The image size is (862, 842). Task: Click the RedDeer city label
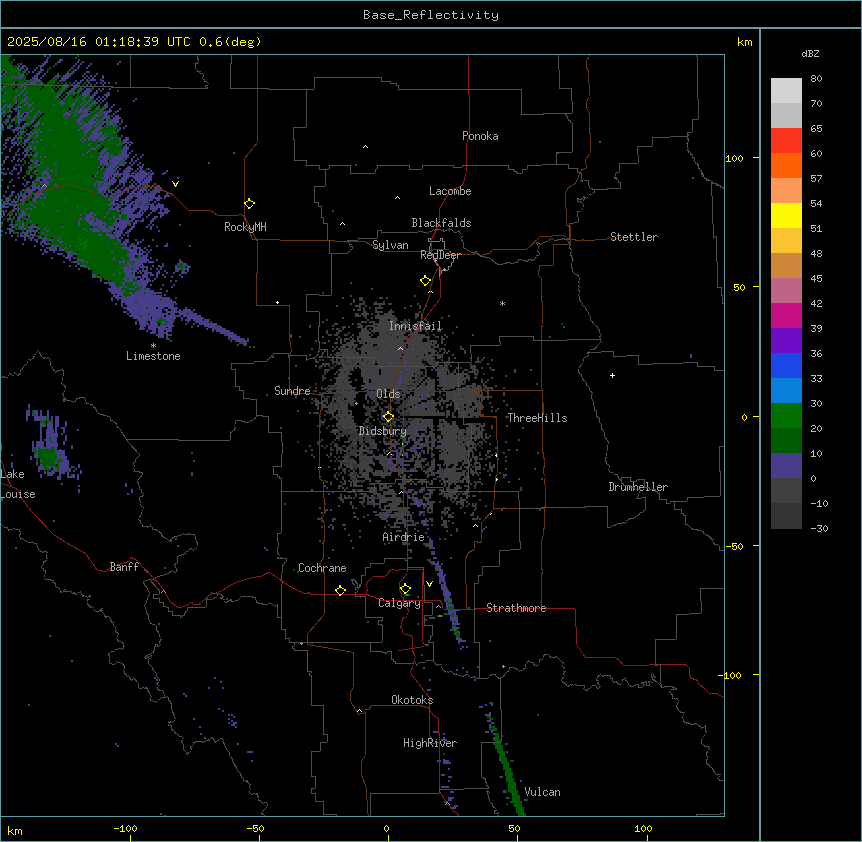(x=440, y=255)
